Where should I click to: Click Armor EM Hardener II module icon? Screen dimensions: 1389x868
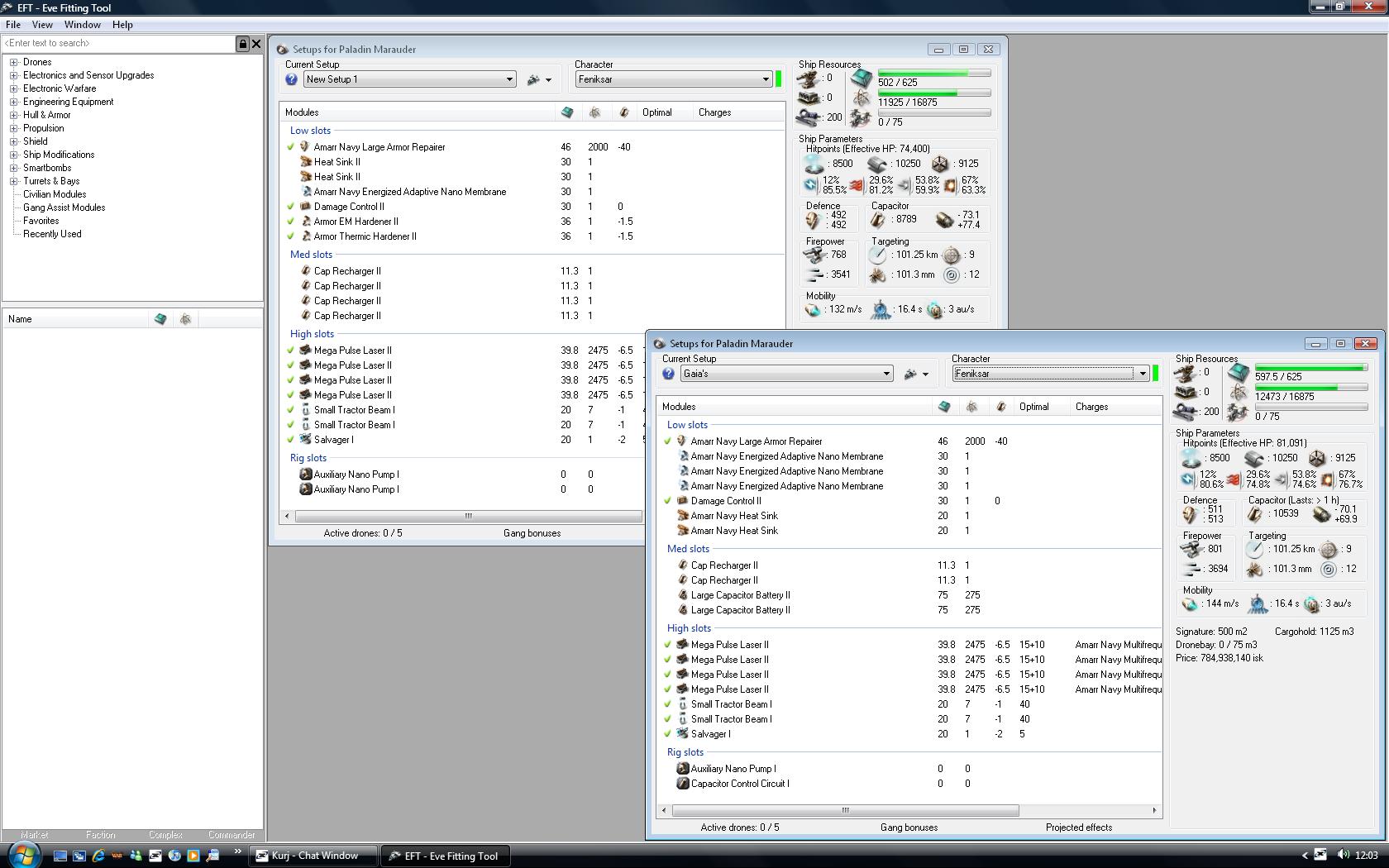(305, 222)
